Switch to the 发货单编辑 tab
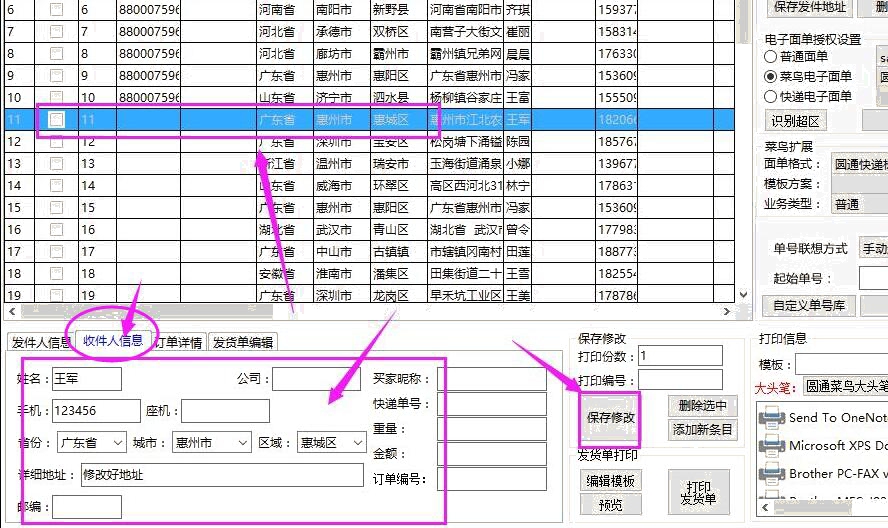This screenshot has height=528, width=888. [x=243, y=342]
